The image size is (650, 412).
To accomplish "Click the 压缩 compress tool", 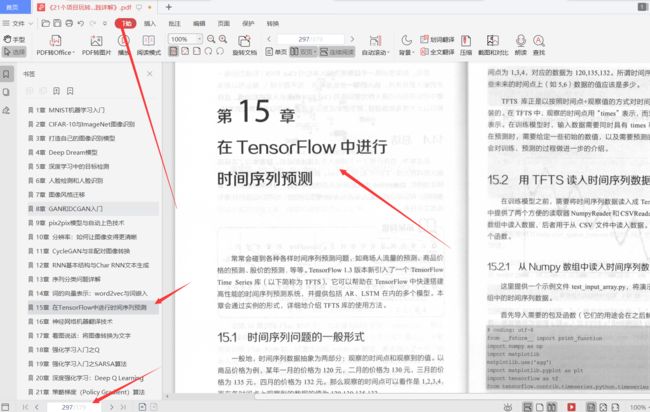I will (x=466, y=46).
